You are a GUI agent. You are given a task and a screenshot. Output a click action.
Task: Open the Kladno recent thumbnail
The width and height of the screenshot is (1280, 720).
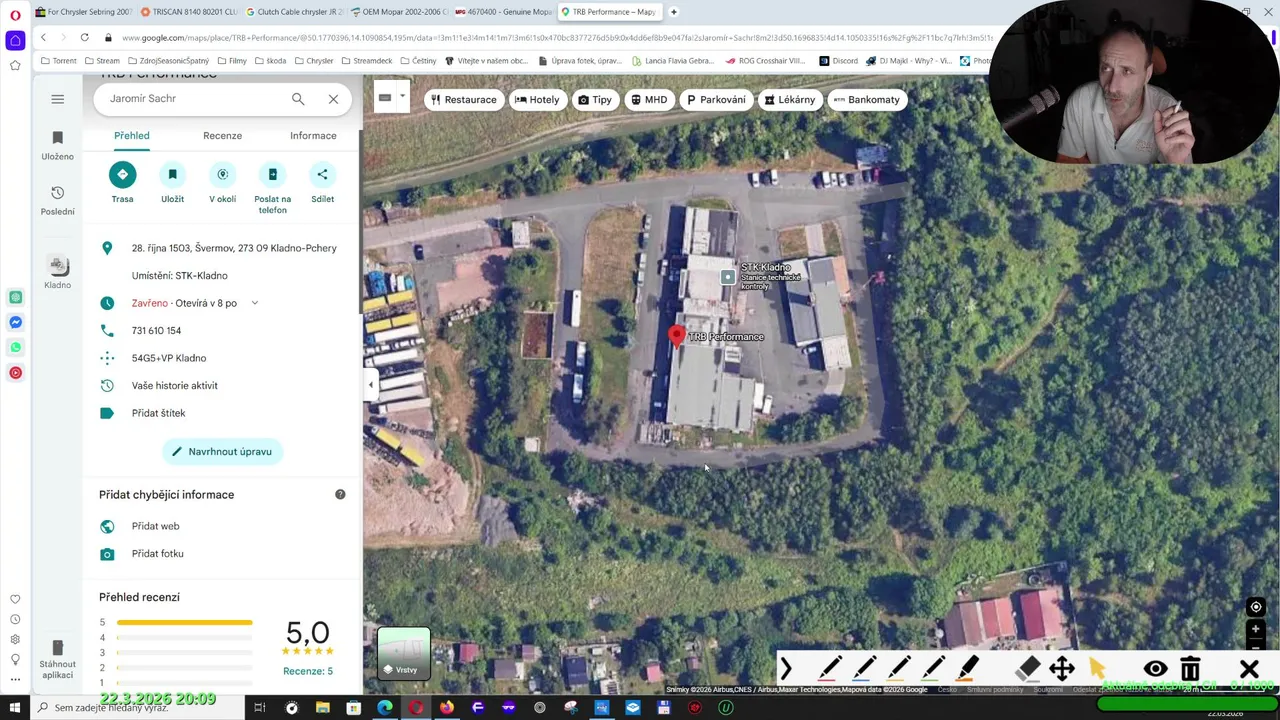tap(57, 272)
